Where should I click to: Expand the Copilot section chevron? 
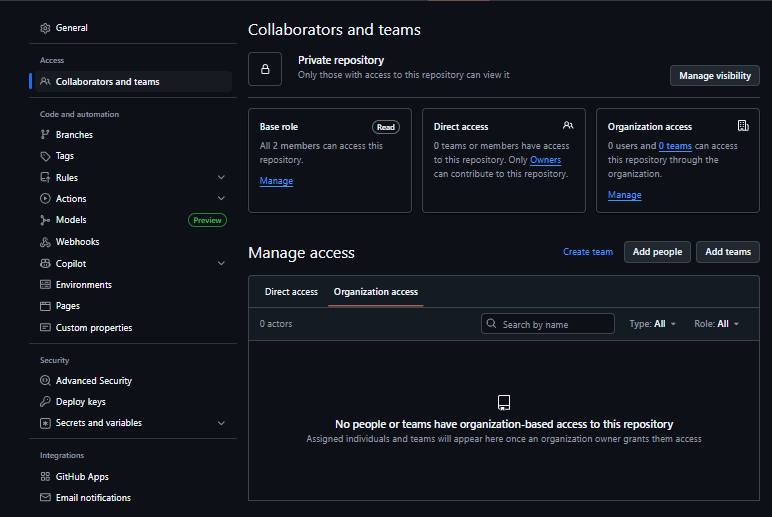222,263
